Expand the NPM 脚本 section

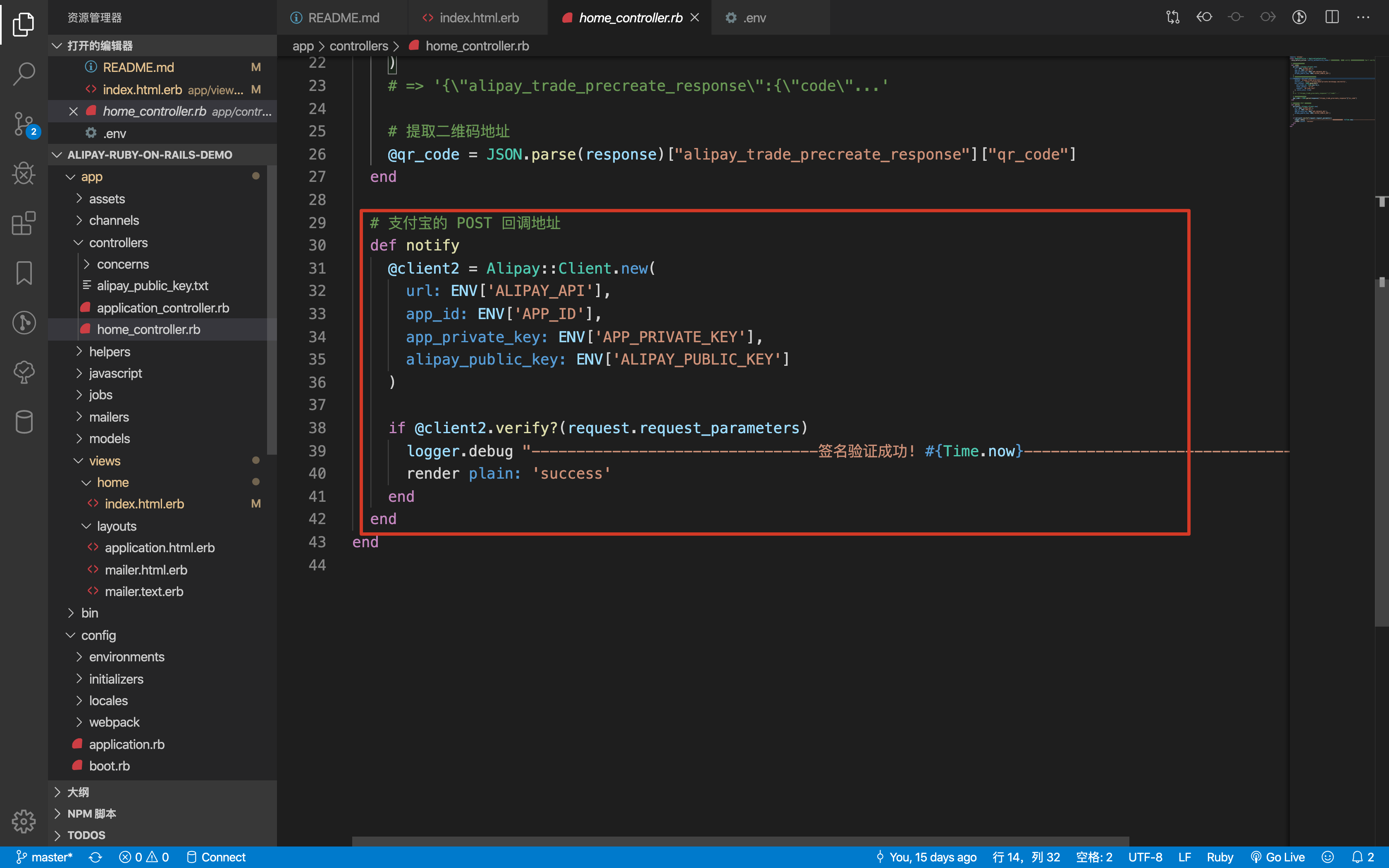click(x=91, y=813)
